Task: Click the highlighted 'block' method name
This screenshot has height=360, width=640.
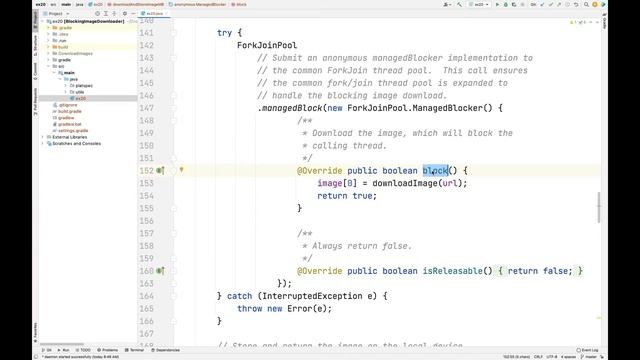Action: click(435, 171)
